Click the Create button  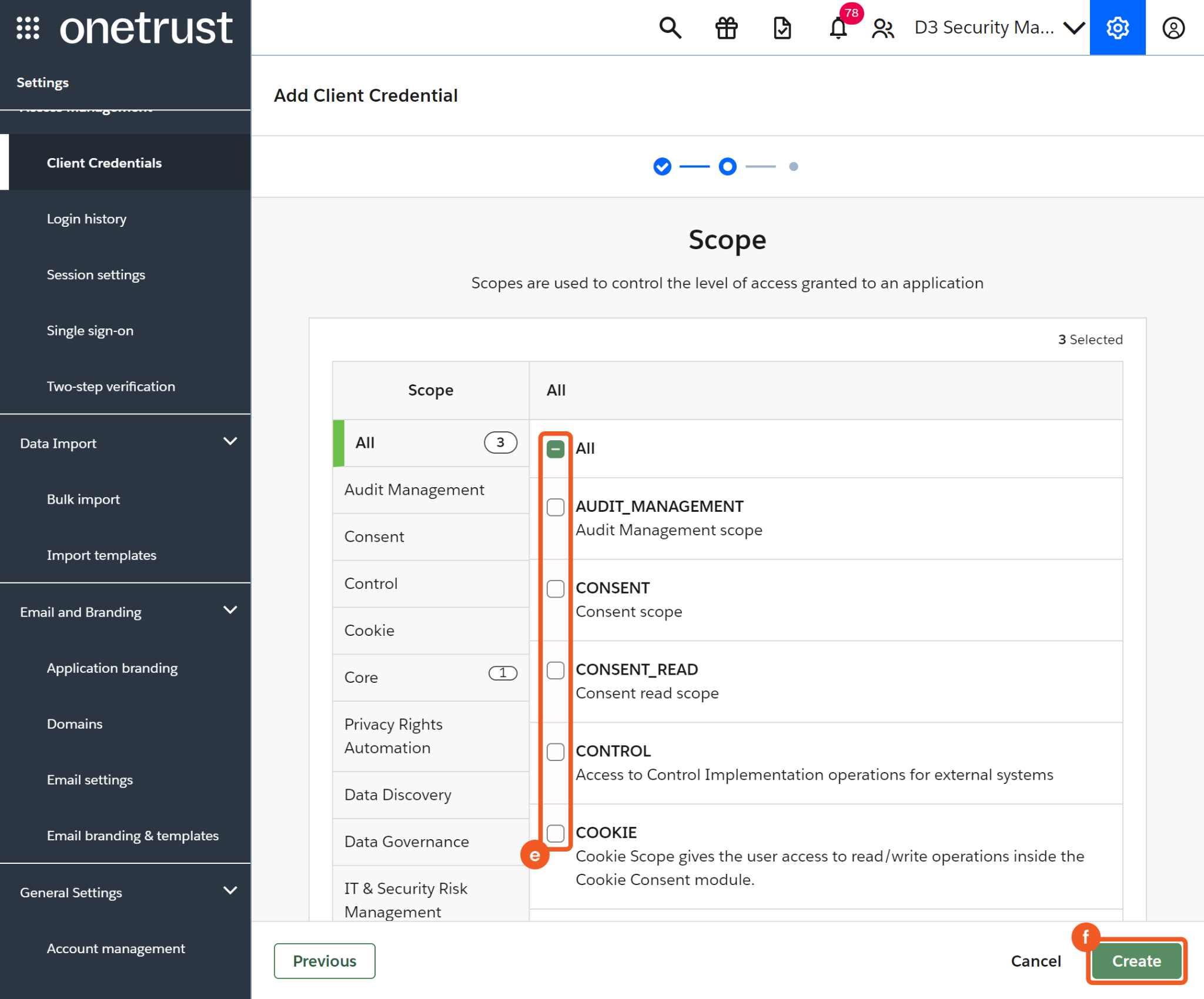coord(1136,961)
